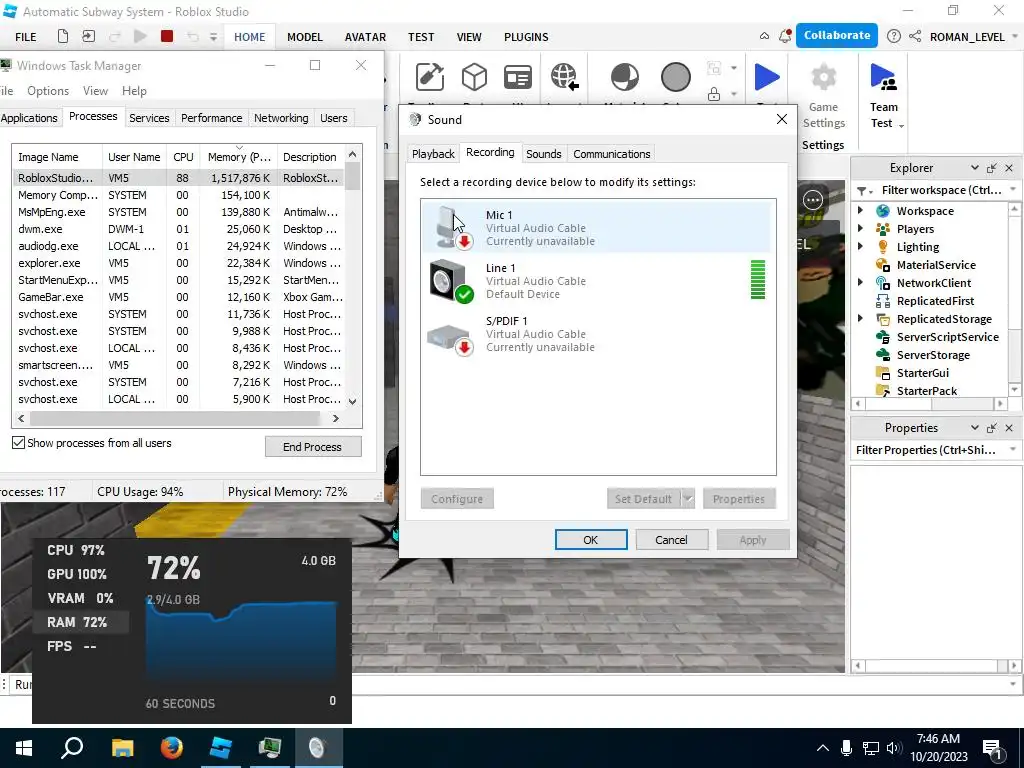
Task: Open the UI ribbon icon
Action: tap(518, 77)
